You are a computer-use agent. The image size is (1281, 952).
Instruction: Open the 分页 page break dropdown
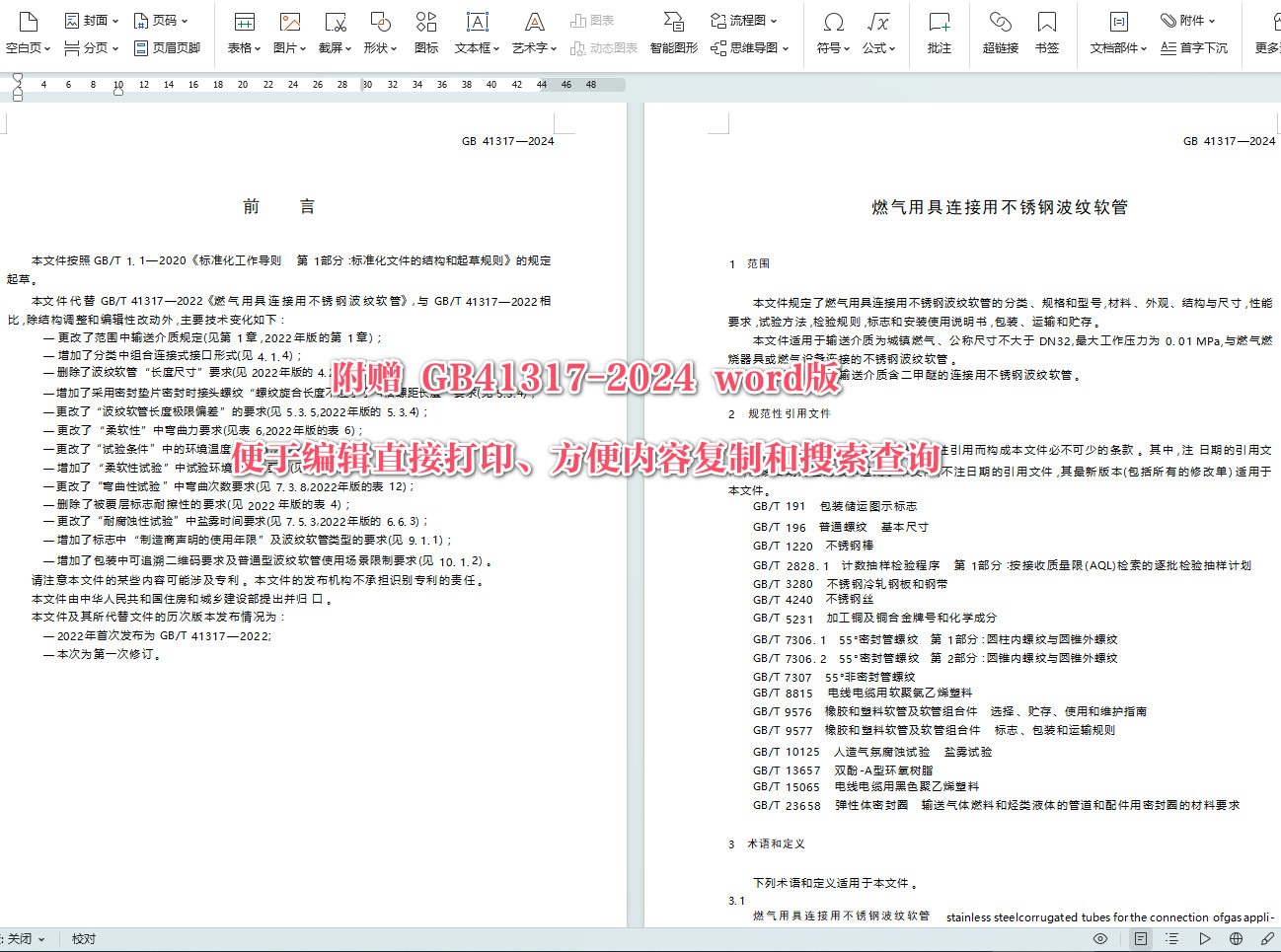click(x=91, y=47)
